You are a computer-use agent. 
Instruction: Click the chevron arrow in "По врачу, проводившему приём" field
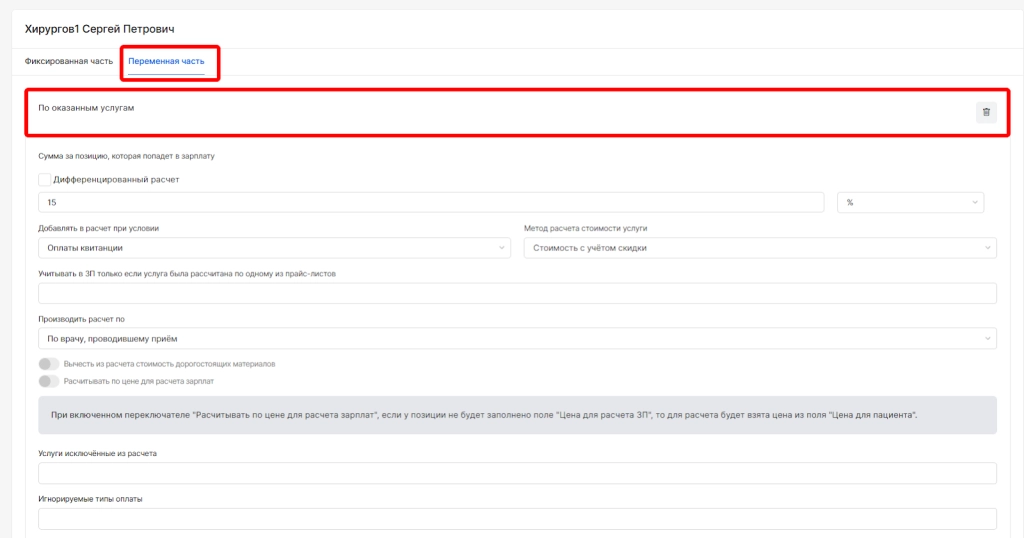point(988,339)
